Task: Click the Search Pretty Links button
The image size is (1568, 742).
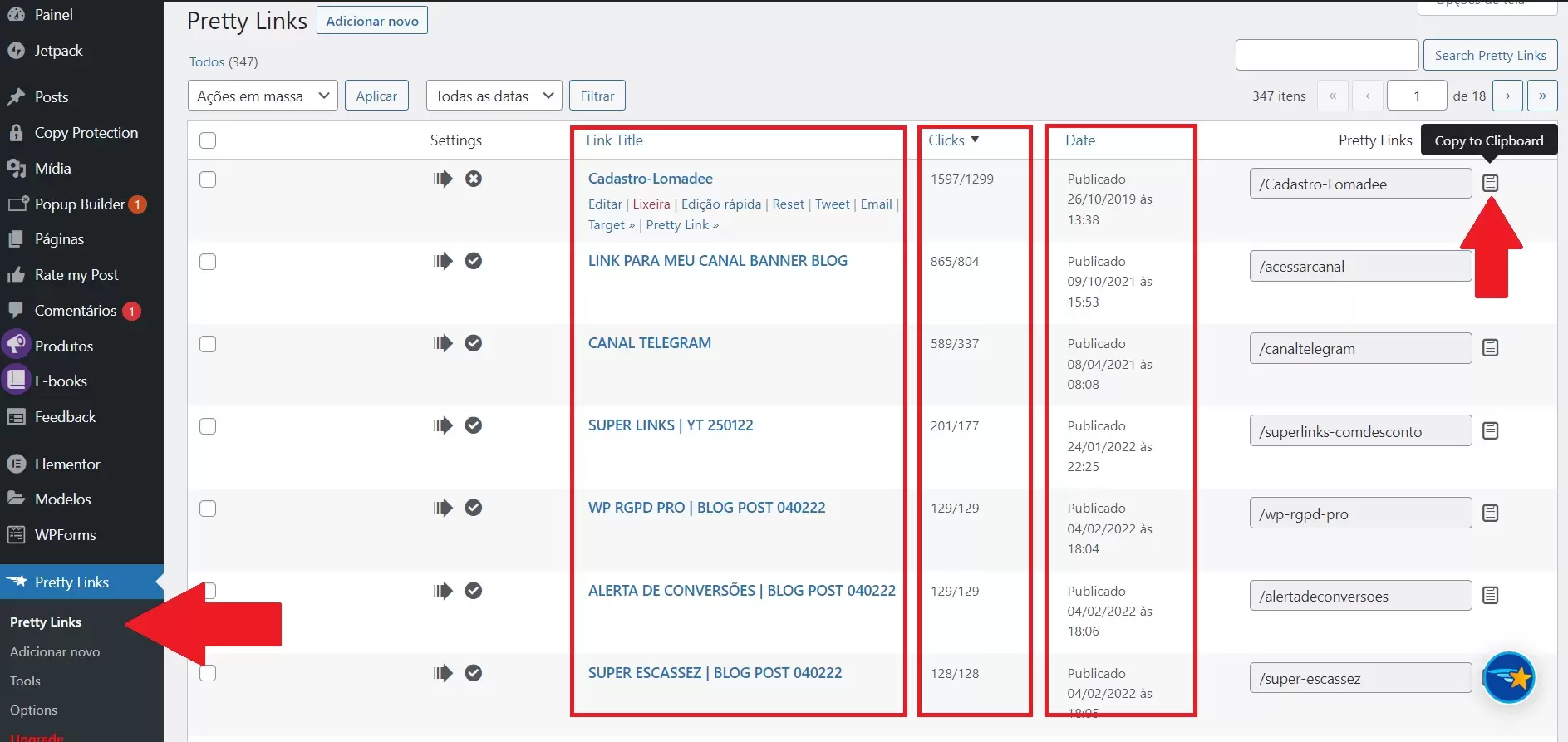Action: [1491, 55]
